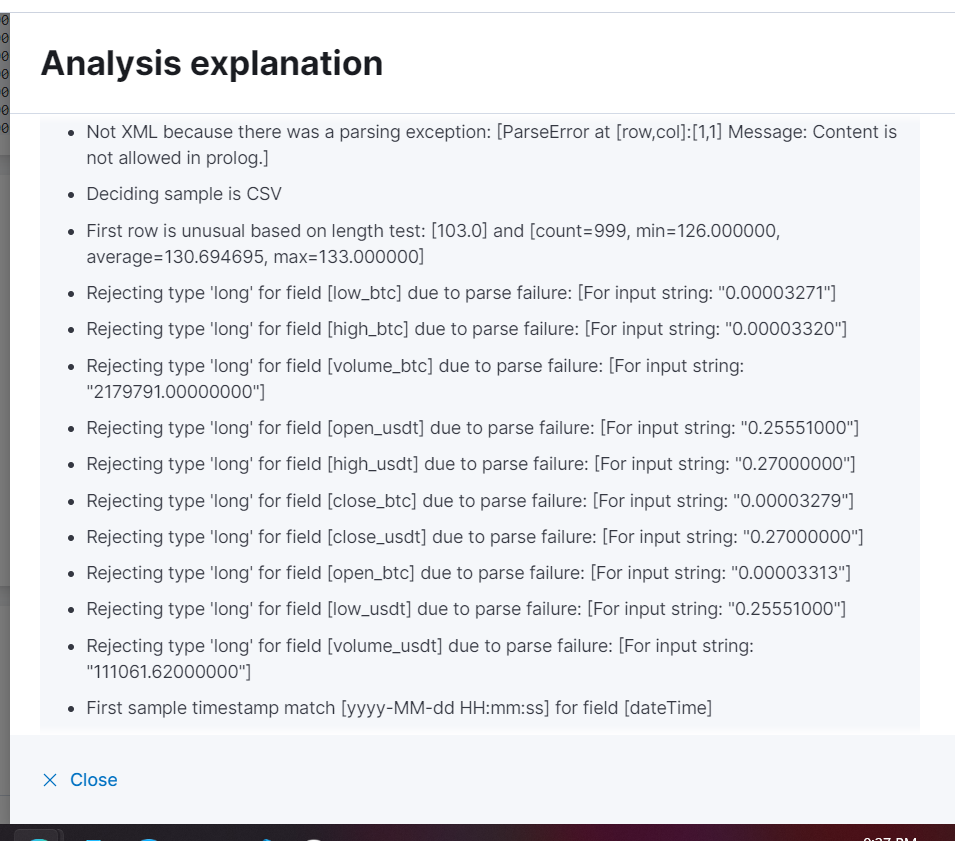Screen dimensions: 955x841
Task: Click the low_btc rejection message
Action: point(461,293)
